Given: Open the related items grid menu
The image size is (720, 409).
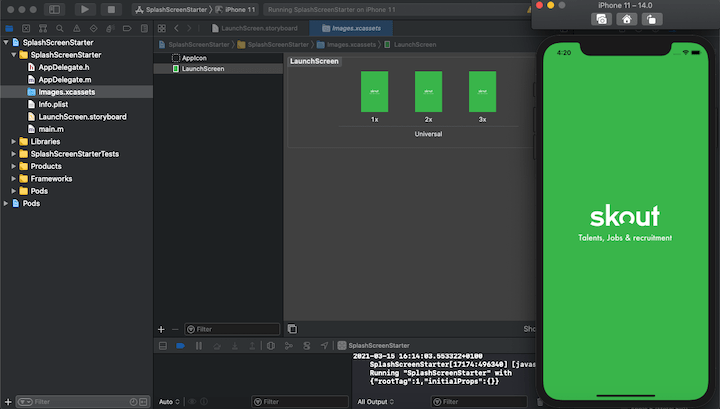Looking at the screenshot, I should tap(162, 28).
